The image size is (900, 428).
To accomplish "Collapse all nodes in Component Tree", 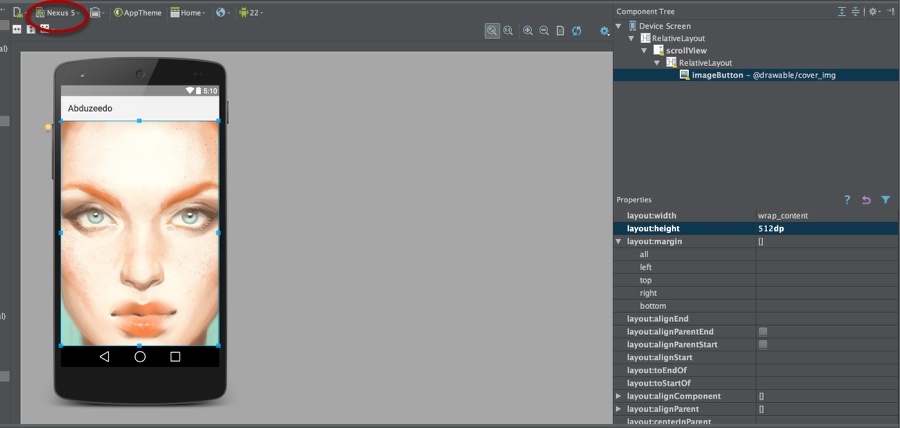I will (x=855, y=11).
